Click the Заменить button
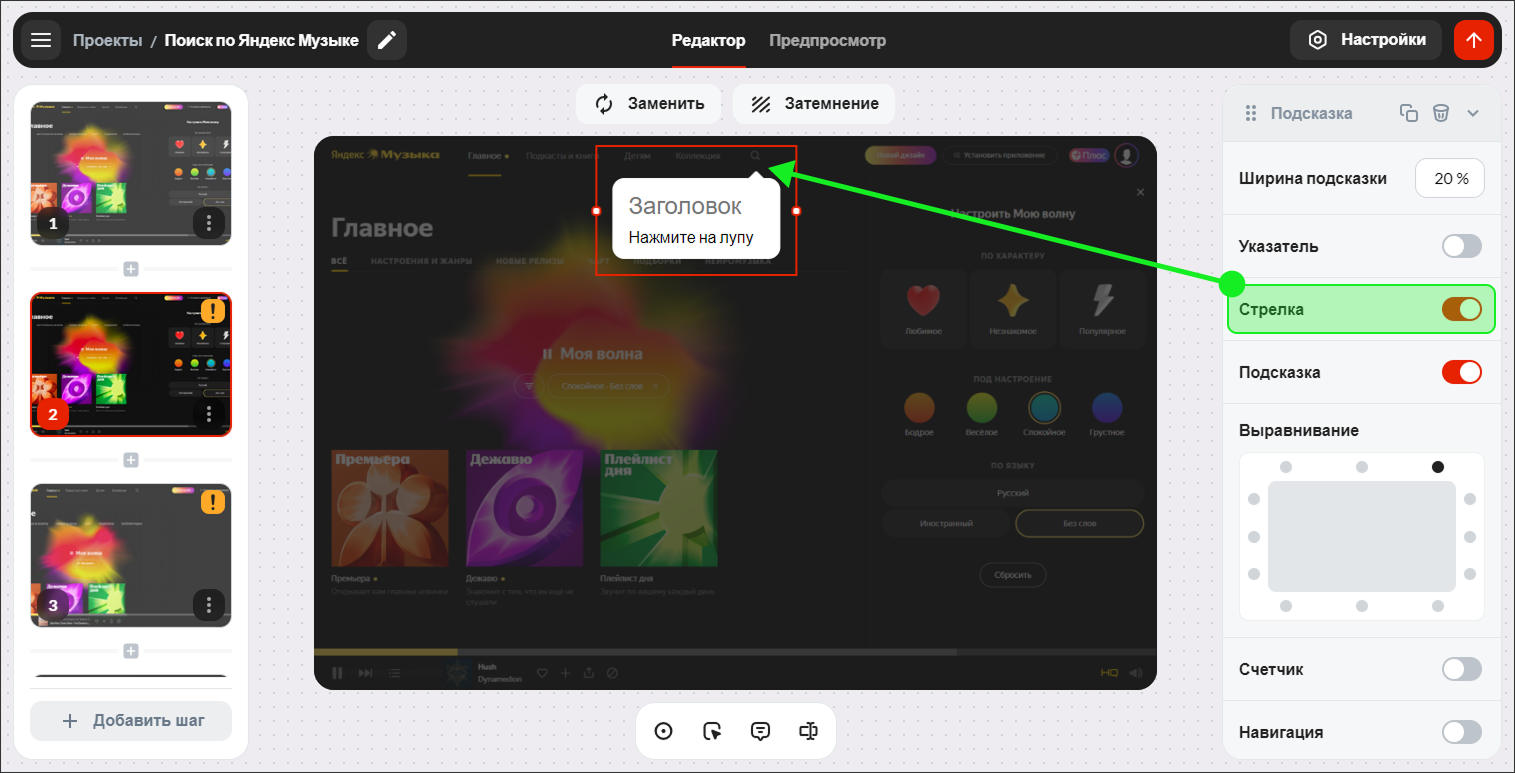 pyautogui.click(x=648, y=103)
